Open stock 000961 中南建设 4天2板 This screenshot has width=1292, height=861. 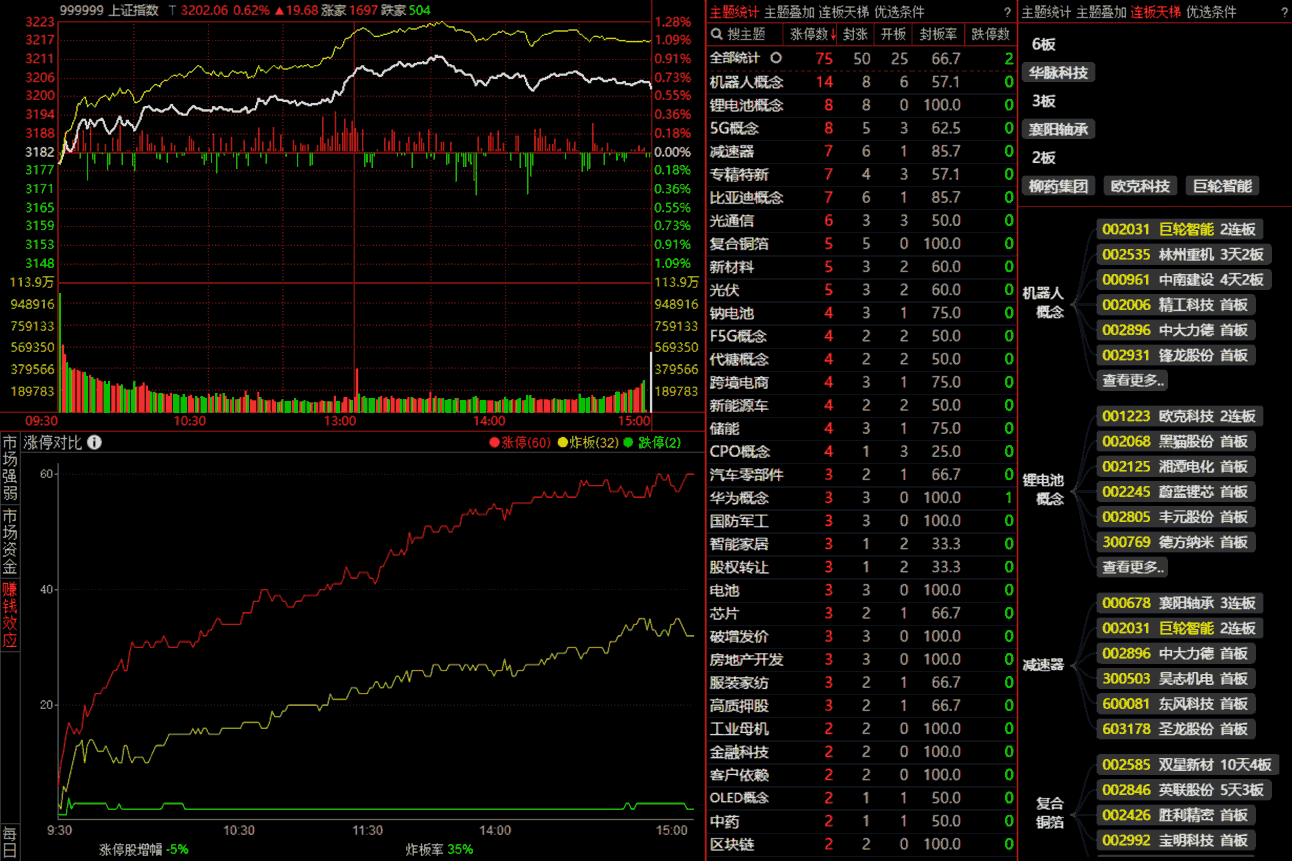(1184, 279)
